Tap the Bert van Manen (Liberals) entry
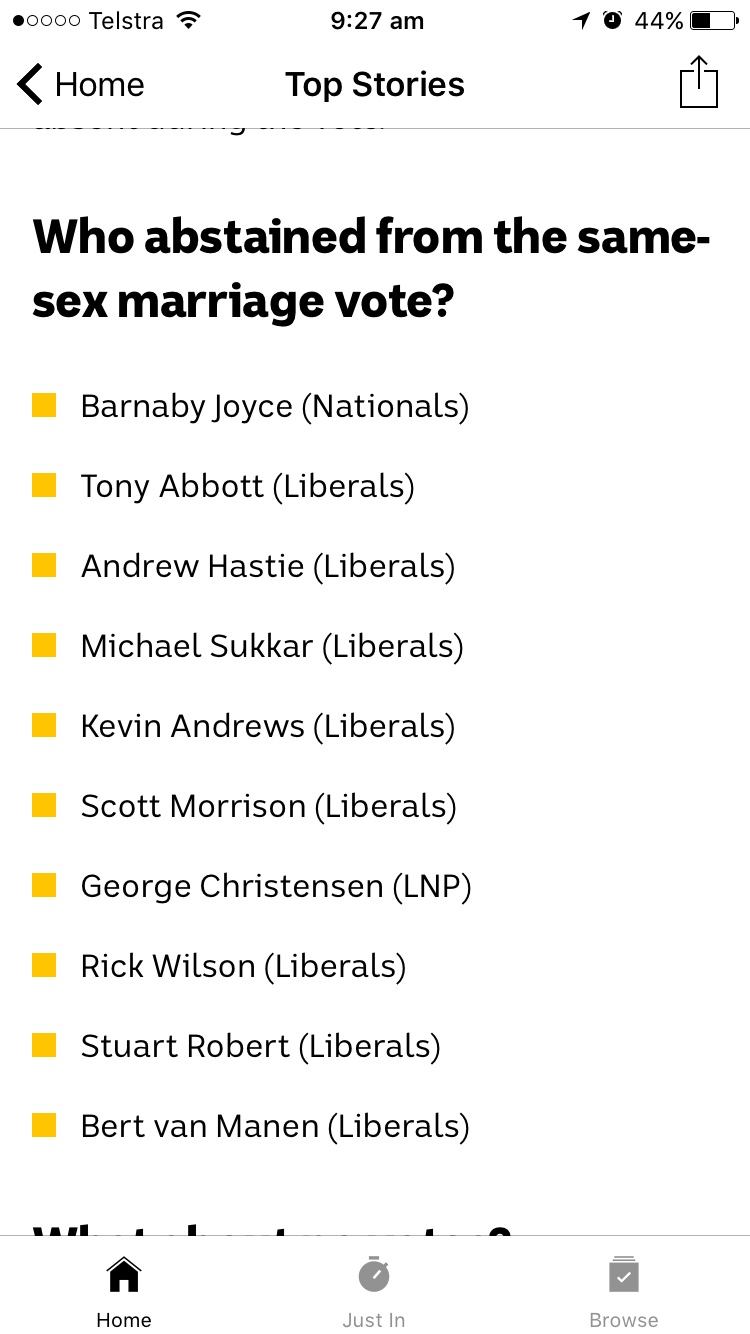This screenshot has height=1334, width=750. click(x=275, y=1126)
